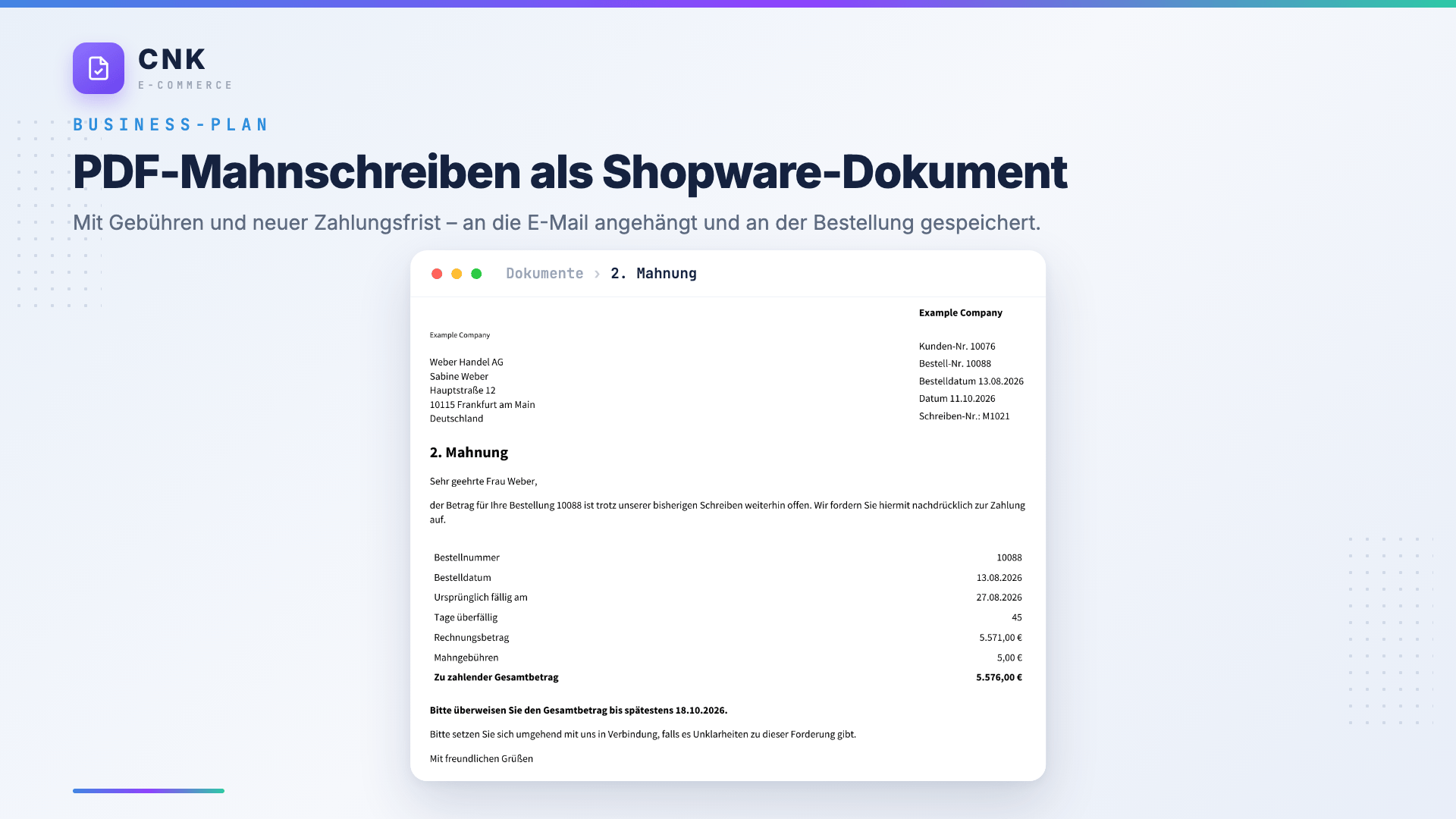Open the Dokumente breadcrumb

pos(544,273)
